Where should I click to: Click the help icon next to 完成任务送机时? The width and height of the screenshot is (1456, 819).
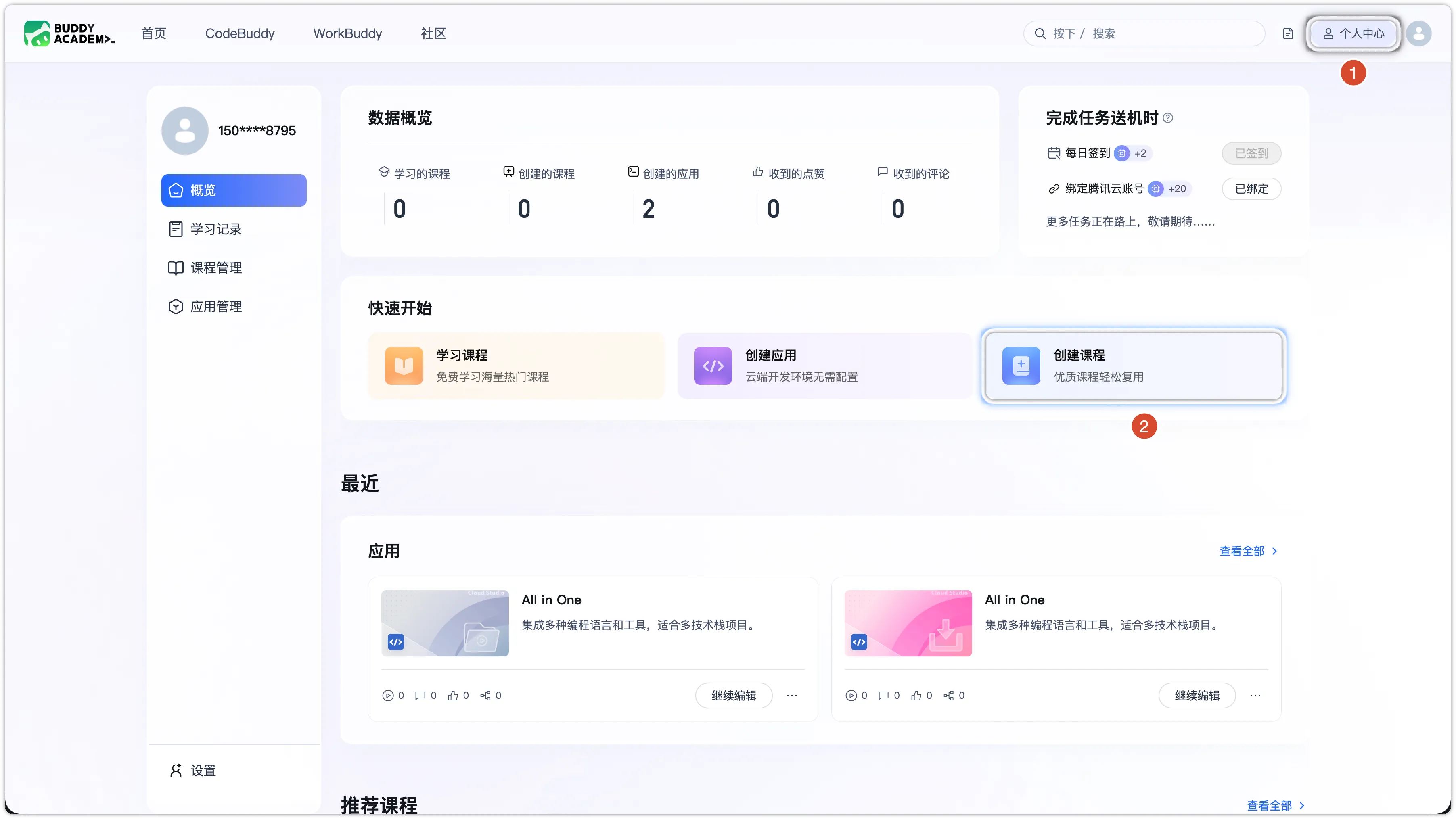pyautogui.click(x=1168, y=117)
